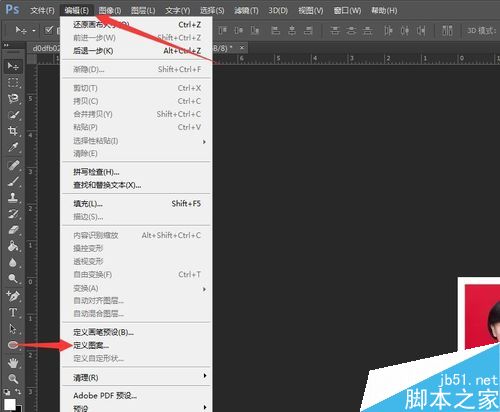Viewport: 500px width, 412px height.
Task: Expand the 预设 submenu
Action: (x=136, y=408)
